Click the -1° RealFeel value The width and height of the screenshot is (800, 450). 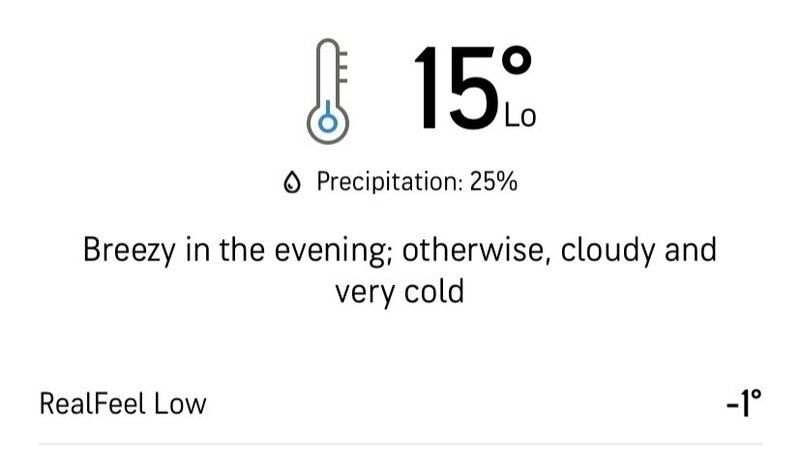pos(743,403)
